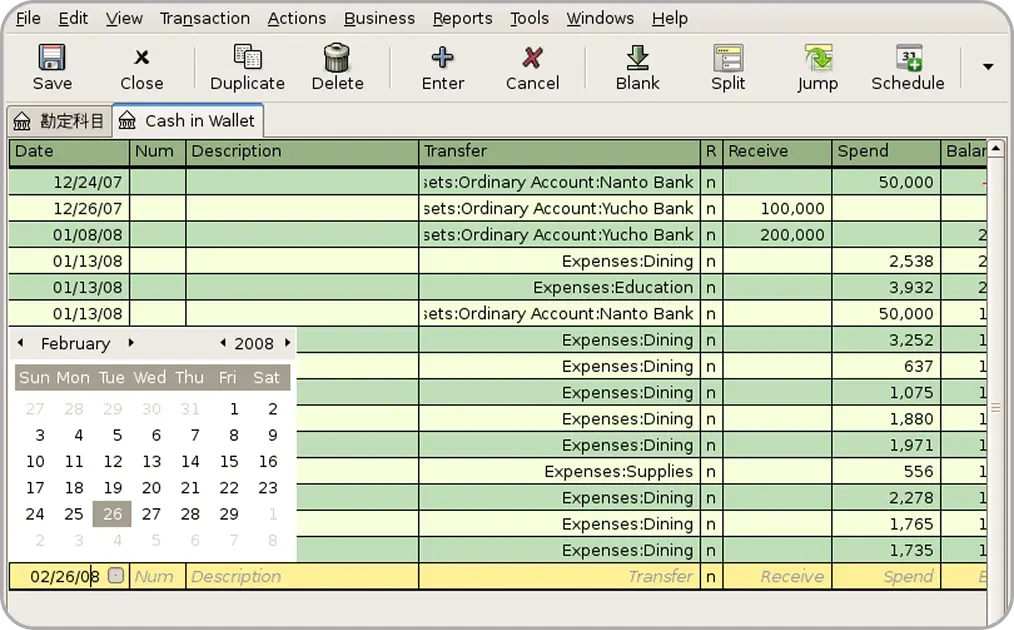Viewport: 1014px width, 630px height.
Task: Jump to the transfer account
Action: (x=817, y=66)
